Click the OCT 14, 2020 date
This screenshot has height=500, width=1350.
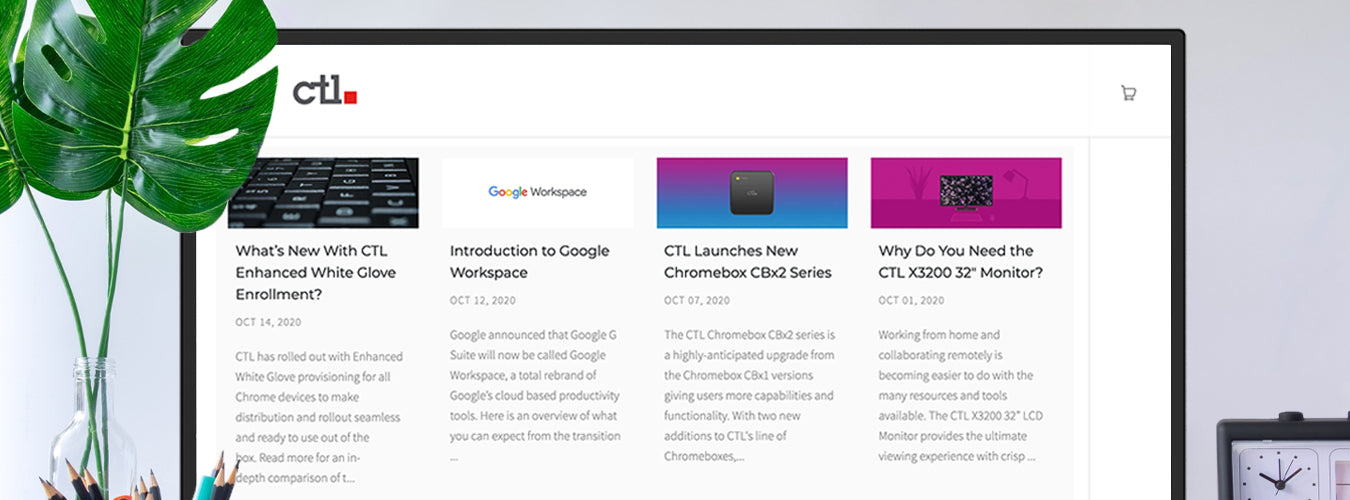[x=268, y=322]
